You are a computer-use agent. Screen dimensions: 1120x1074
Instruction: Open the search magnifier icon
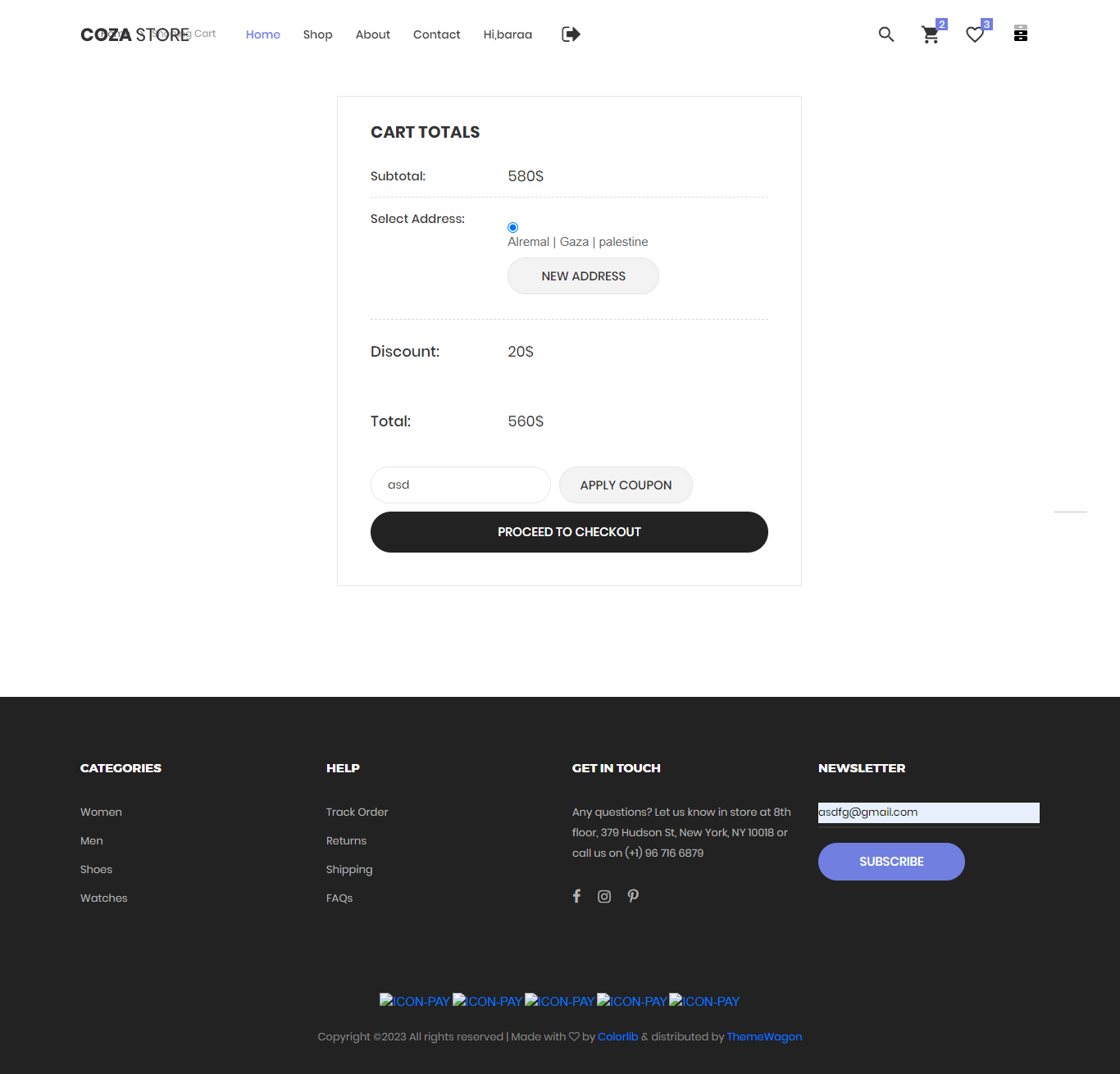pyautogui.click(x=886, y=34)
